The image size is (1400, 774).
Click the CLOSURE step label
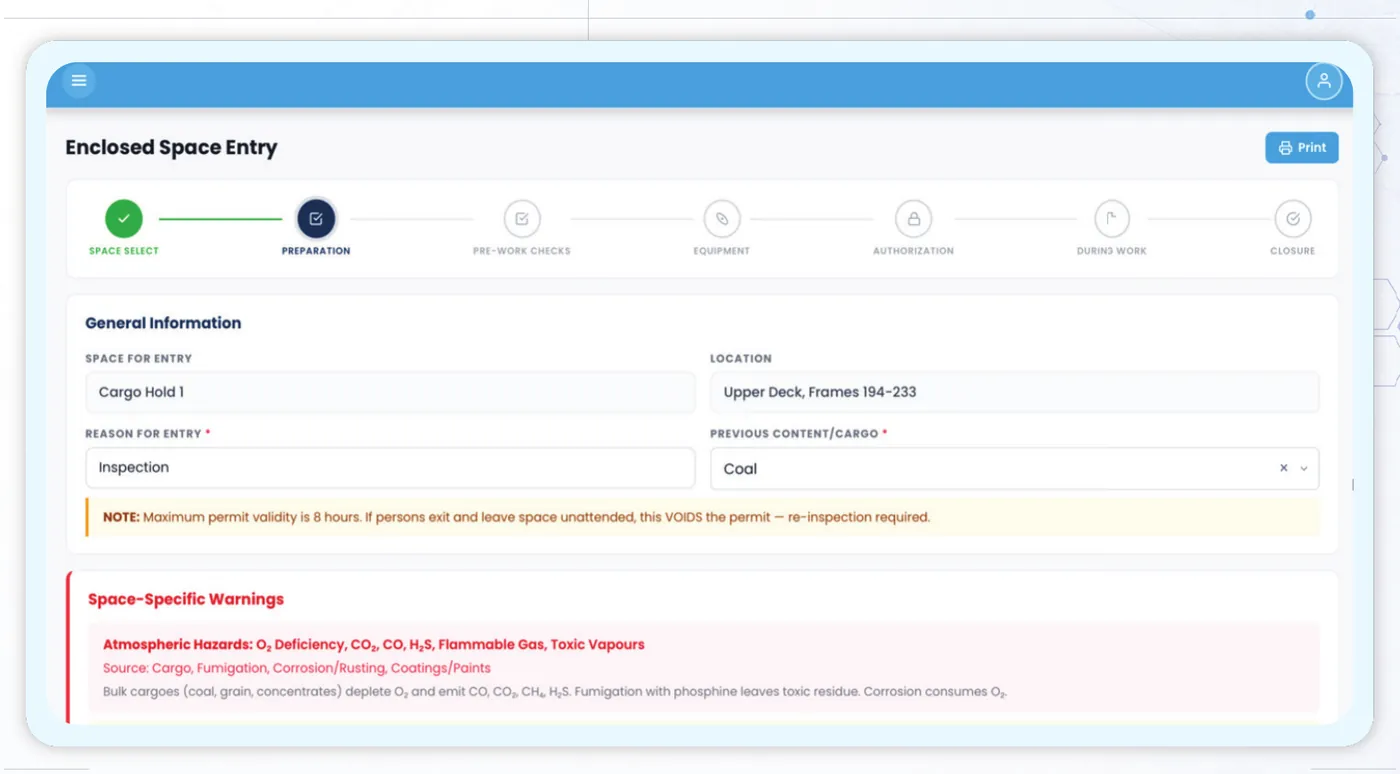[x=1293, y=251]
